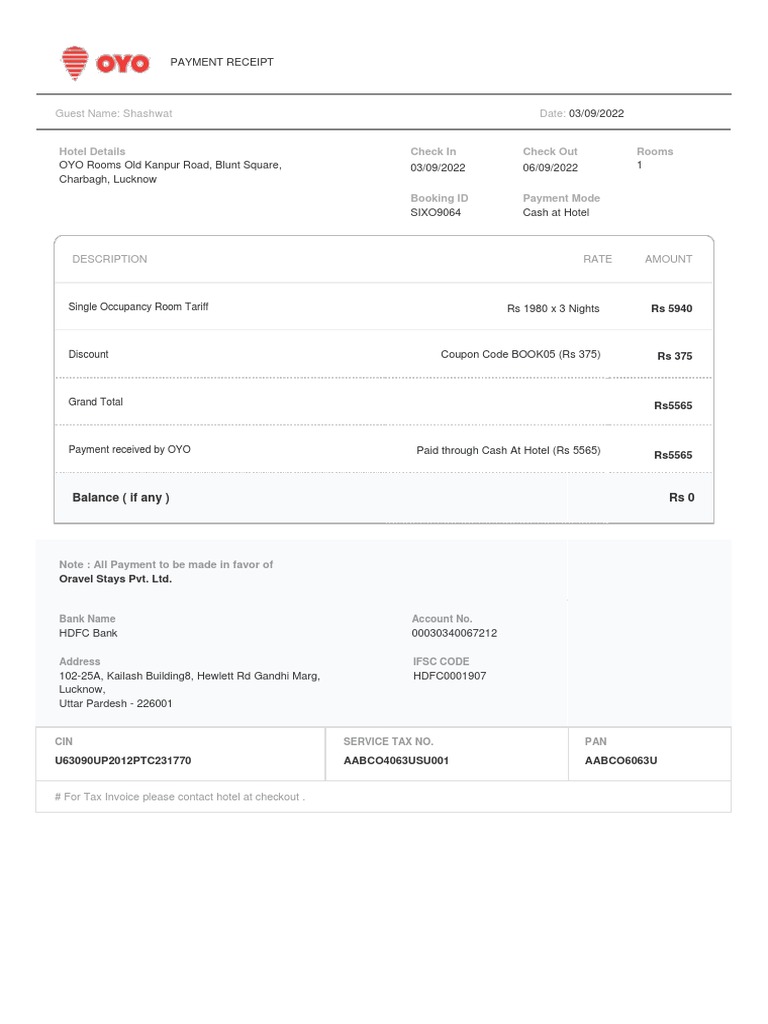Screen dimensions: 768x1024
Task: Click the DESCRIPTION column header
Action: click(x=110, y=259)
